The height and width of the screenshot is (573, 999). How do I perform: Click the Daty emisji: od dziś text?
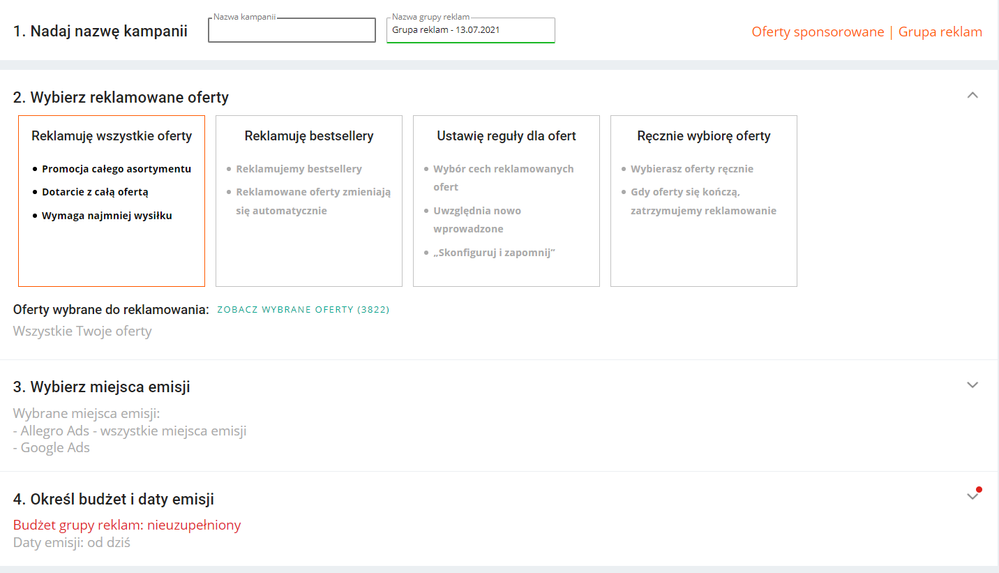click(71, 543)
